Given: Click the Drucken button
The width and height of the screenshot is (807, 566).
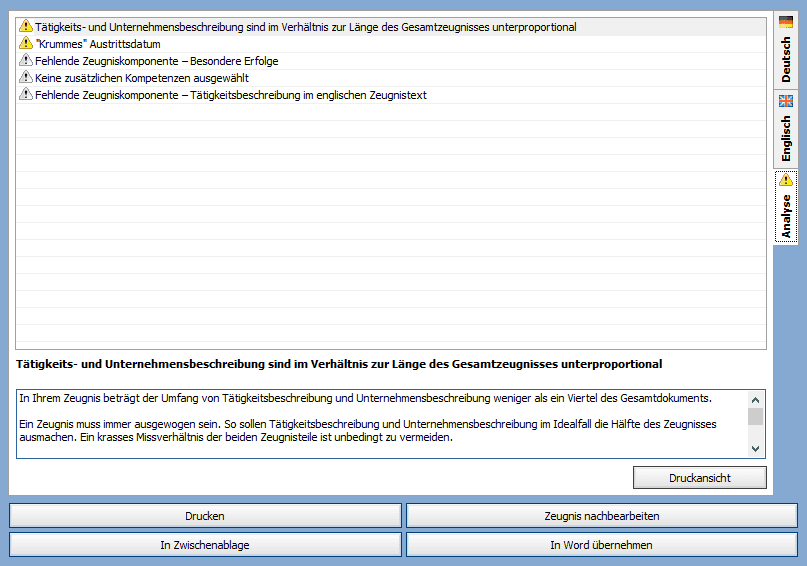Looking at the screenshot, I should pyautogui.click(x=205, y=516).
